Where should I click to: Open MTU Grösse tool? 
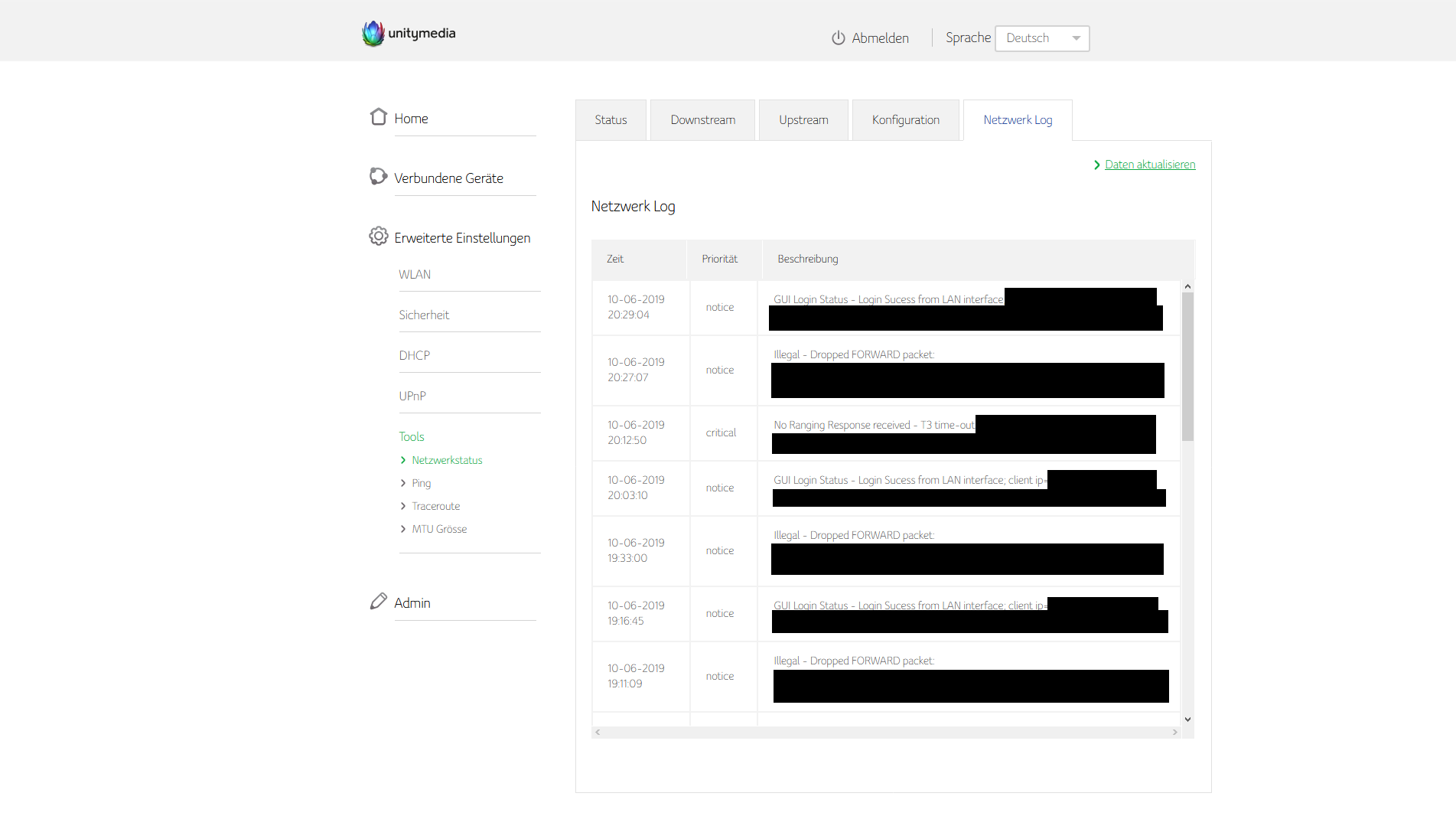(439, 529)
